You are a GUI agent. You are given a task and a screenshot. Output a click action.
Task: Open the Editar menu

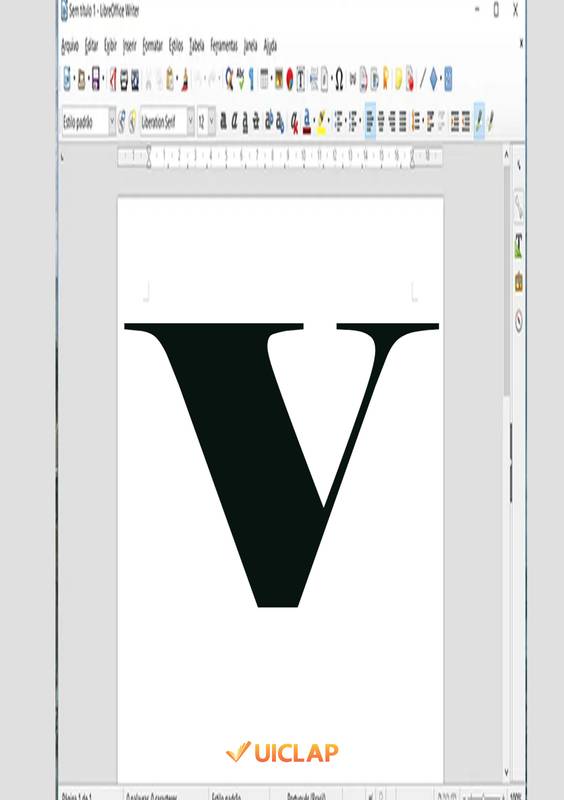click(91, 46)
